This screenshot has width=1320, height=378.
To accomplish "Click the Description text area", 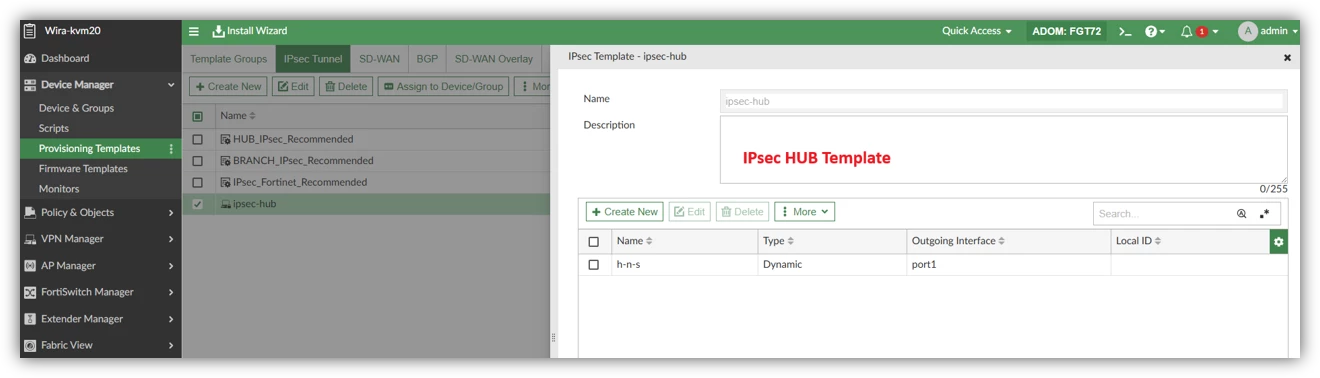I will pos(1003,150).
